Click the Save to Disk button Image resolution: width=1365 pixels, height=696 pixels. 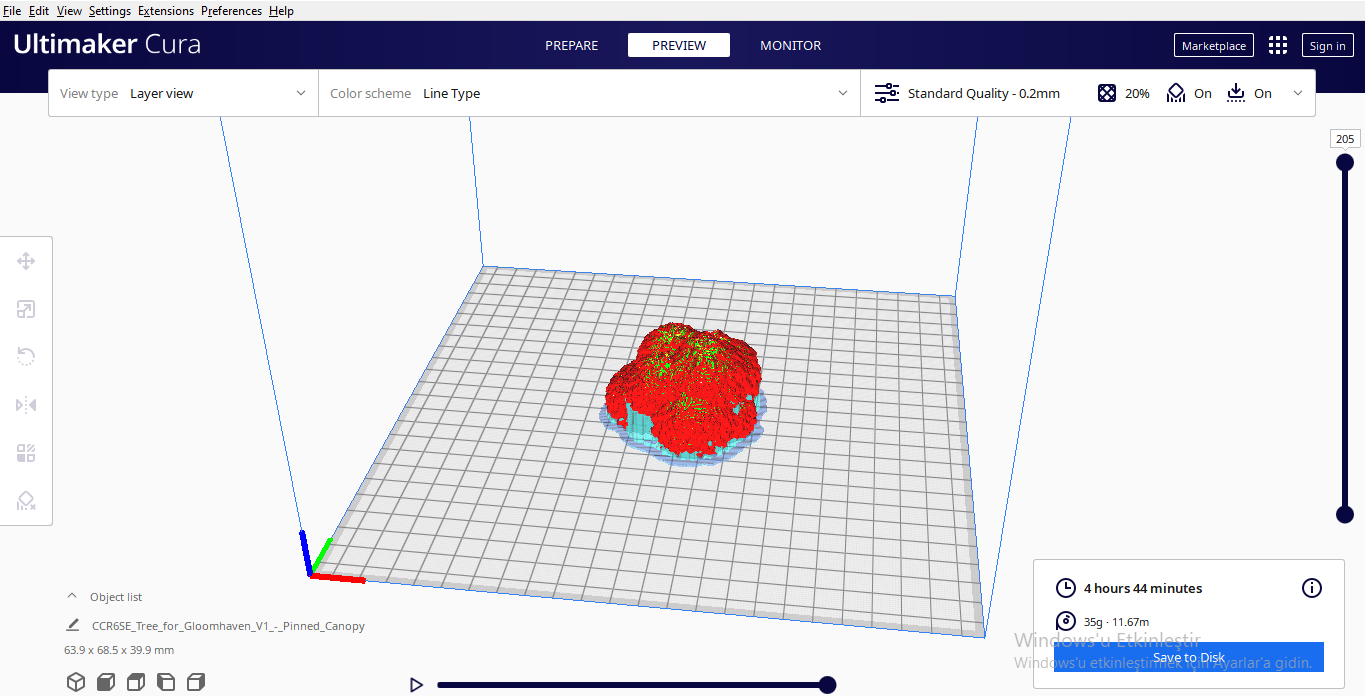click(1188, 657)
